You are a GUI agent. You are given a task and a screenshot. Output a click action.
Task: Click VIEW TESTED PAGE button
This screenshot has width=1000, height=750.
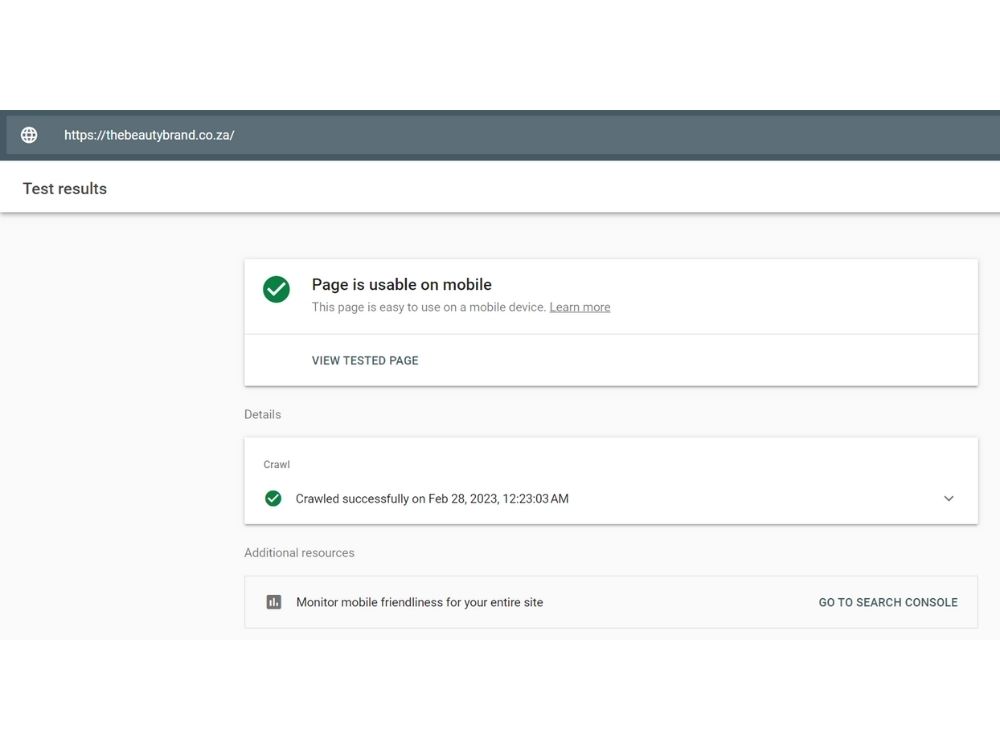(x=365, y=360)
